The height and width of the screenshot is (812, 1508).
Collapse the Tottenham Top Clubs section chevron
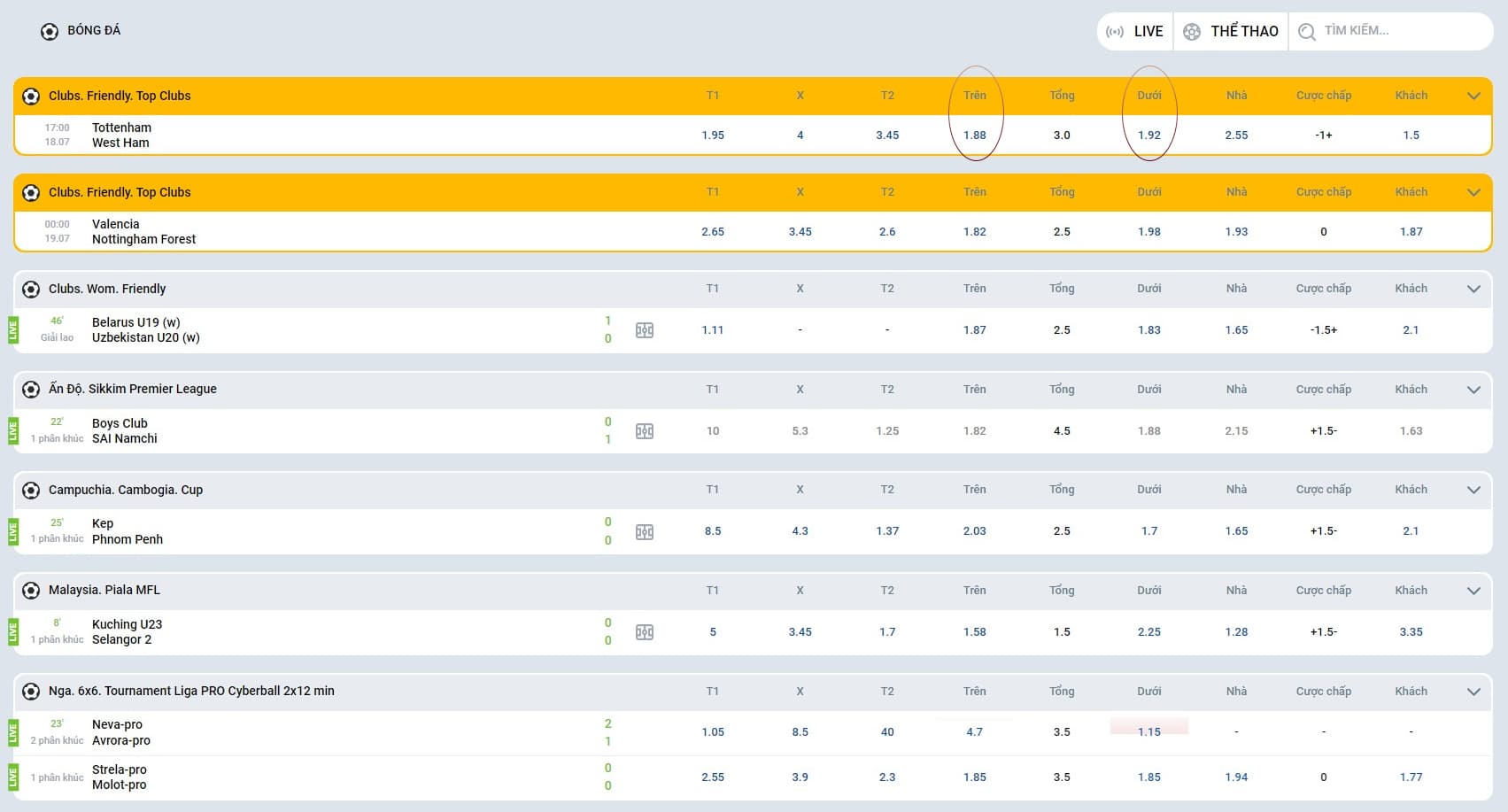[x=1473, y=97]
